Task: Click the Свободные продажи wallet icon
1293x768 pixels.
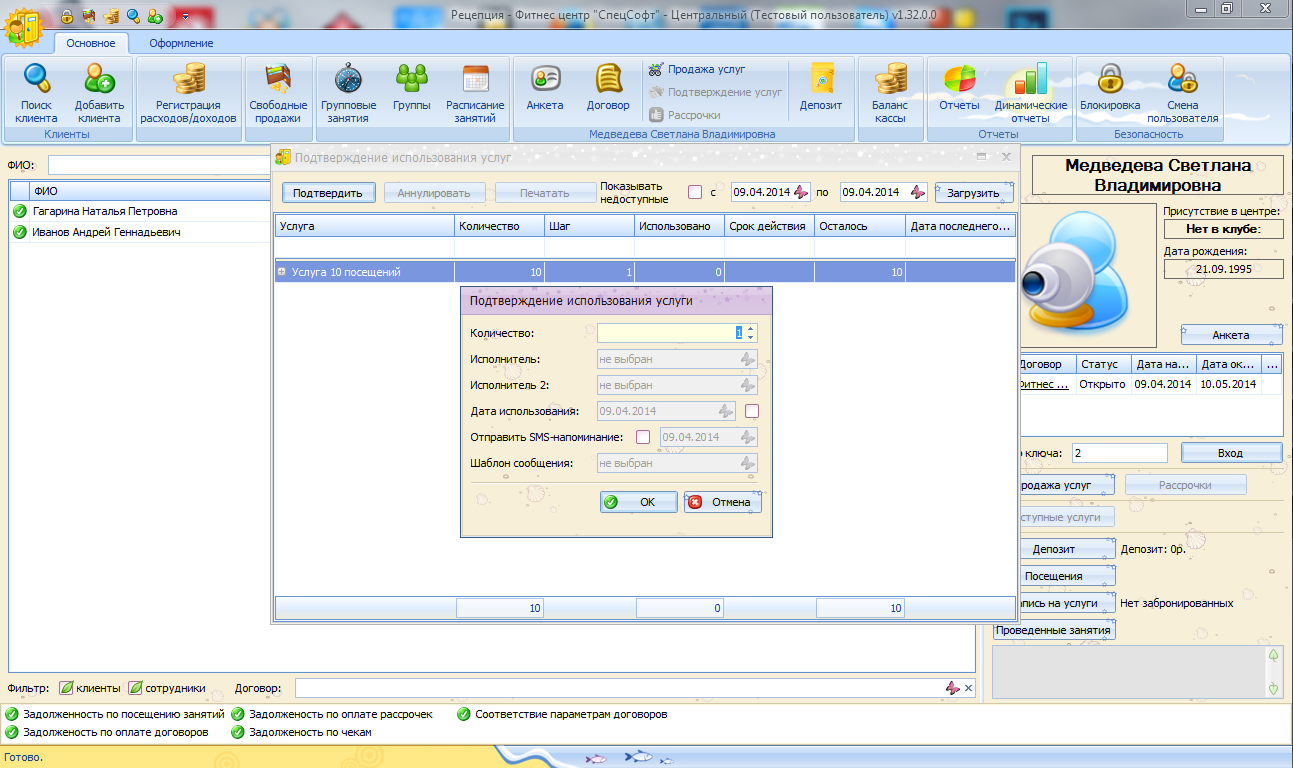Action: 278,79
